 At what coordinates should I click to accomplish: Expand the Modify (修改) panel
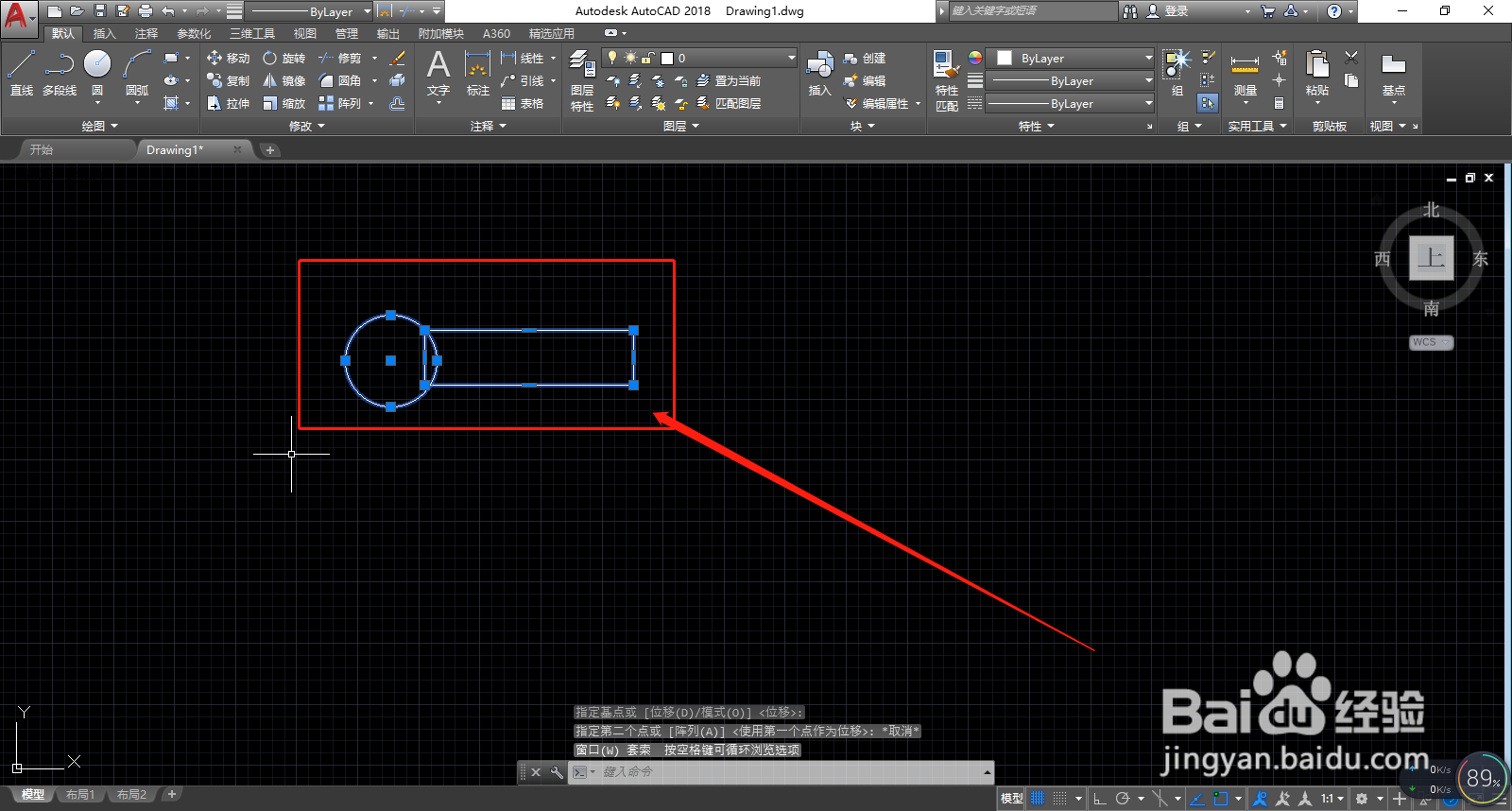pyautogui.click(x=306, y=126)
